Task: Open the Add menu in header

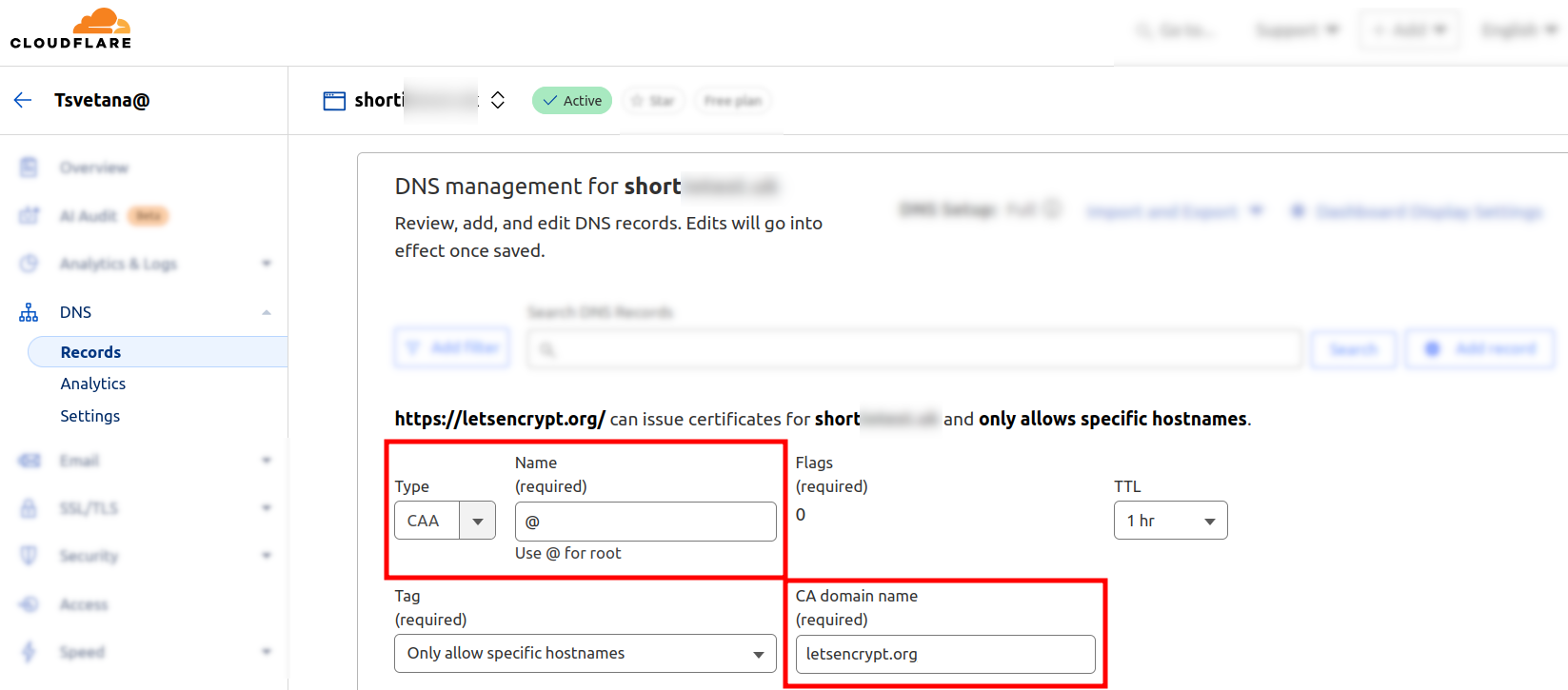Action: [1409, 30]
